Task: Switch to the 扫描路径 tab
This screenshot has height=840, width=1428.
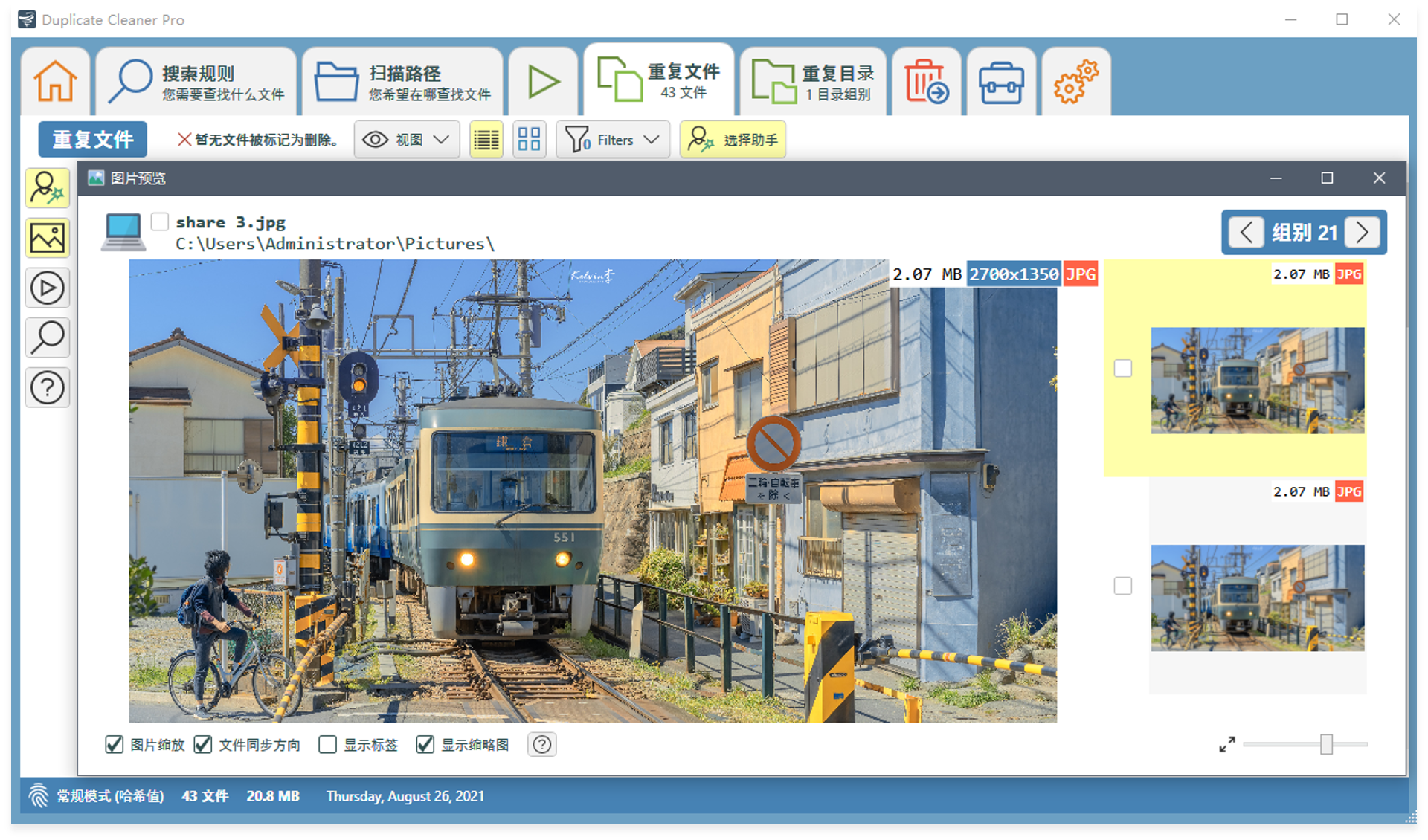Action: coord(402,81)
